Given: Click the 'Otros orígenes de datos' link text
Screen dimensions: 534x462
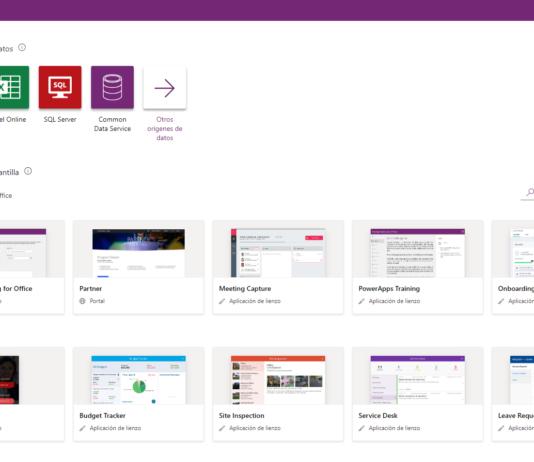Looking at the screenshot, I should (165, 129).
